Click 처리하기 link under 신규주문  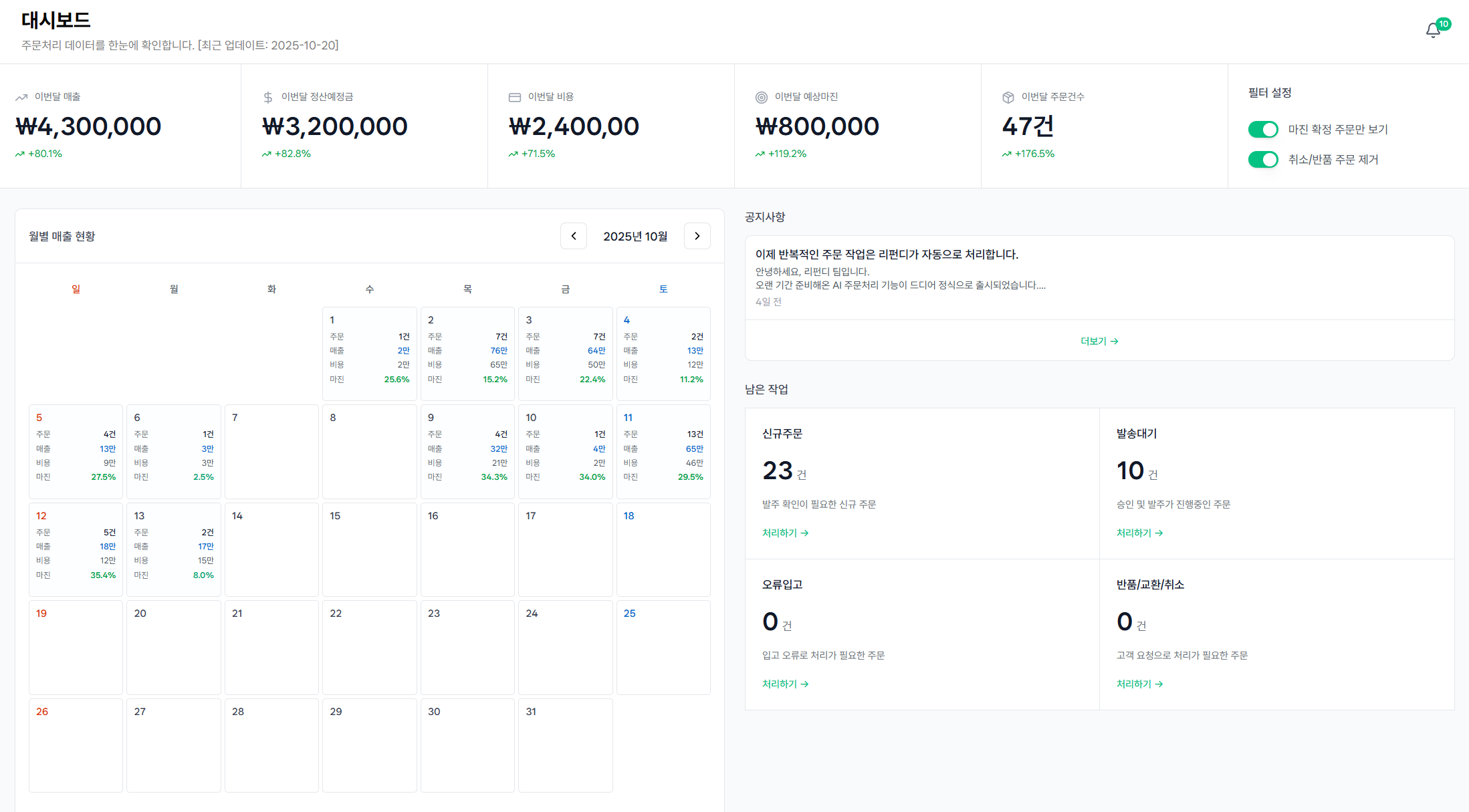785,533
